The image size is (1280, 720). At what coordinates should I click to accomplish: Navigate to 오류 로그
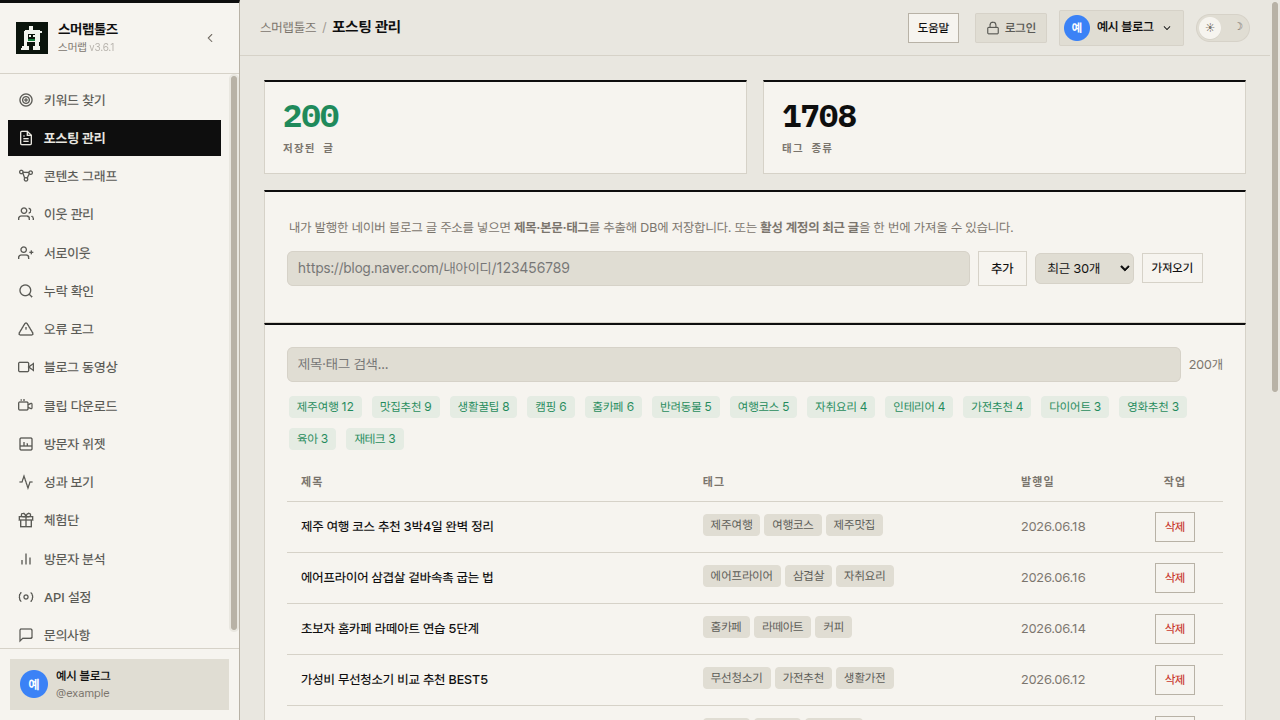pyautogui.click(x=114, y=329)
